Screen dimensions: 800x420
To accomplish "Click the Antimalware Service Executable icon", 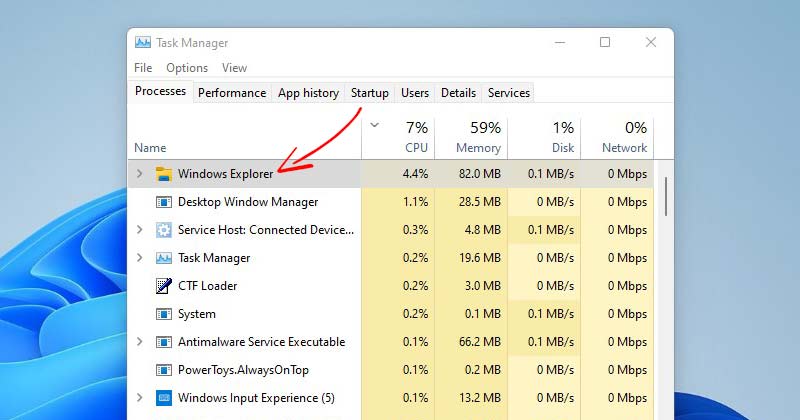I will (x=164, y=342).
